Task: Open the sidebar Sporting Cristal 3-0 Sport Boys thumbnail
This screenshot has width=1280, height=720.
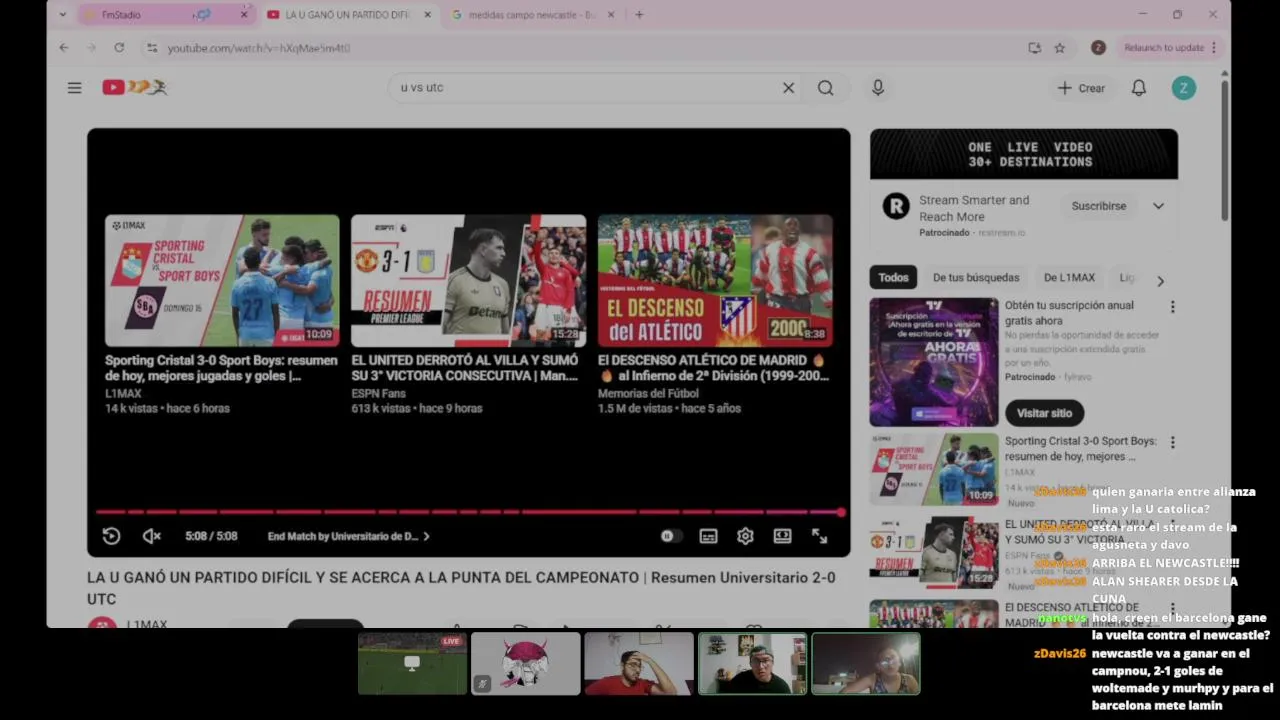Action: [934, 469]
